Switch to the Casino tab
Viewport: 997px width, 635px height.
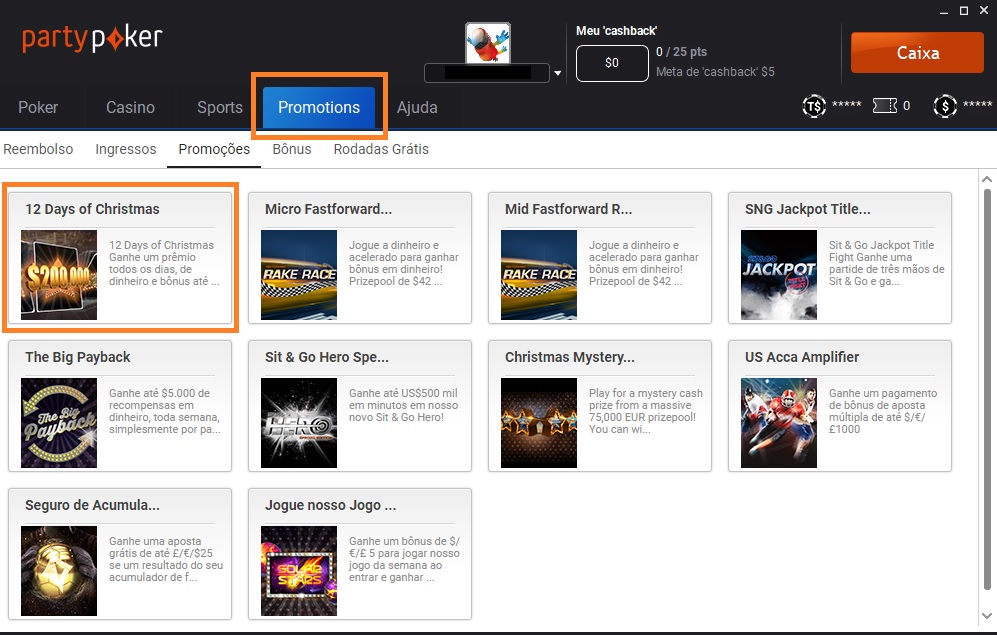(x=130, y=107)
